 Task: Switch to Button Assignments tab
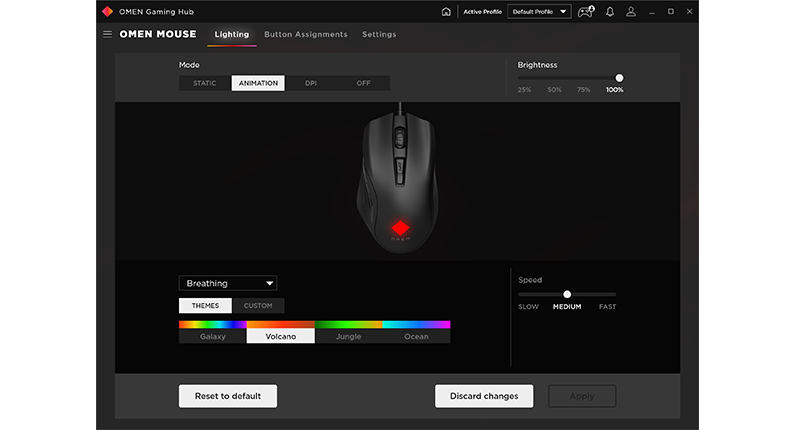tap(306, 34)
